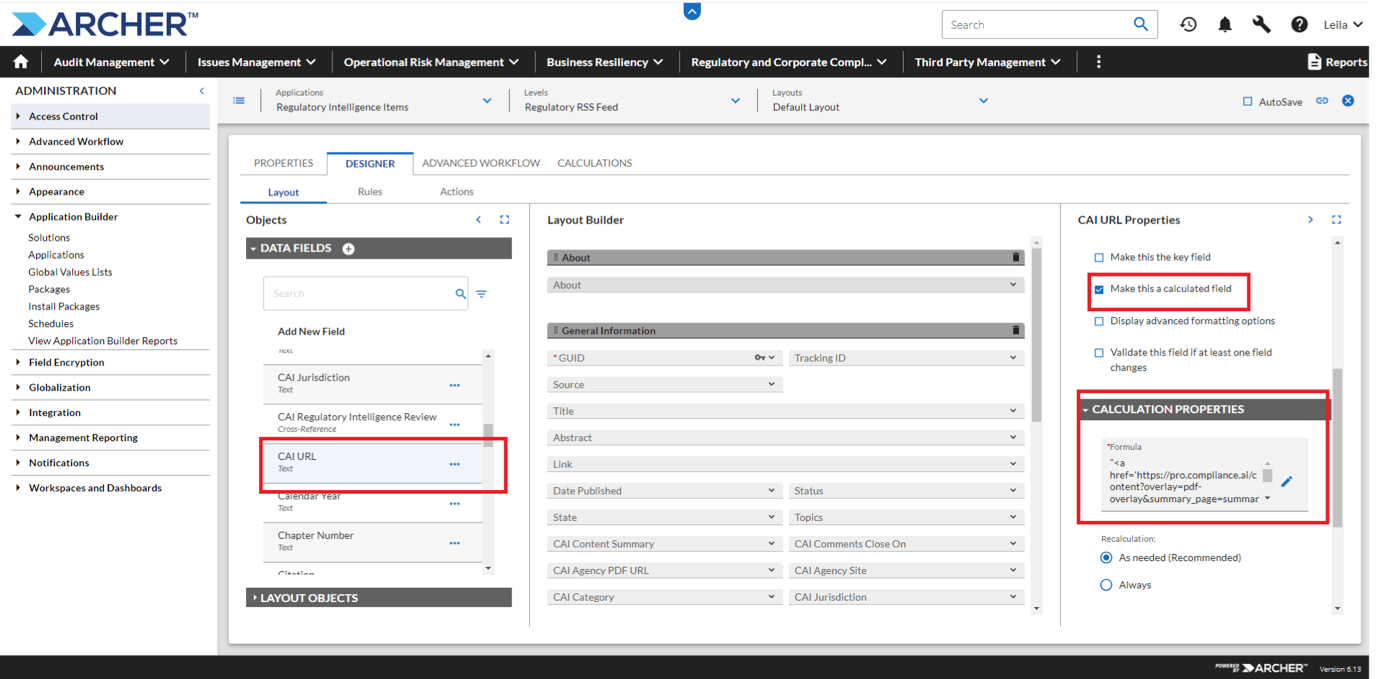This screenshot has height=679, width=1376.
Task: Open the Rules sub-tab
Action: tap(370, 192)
